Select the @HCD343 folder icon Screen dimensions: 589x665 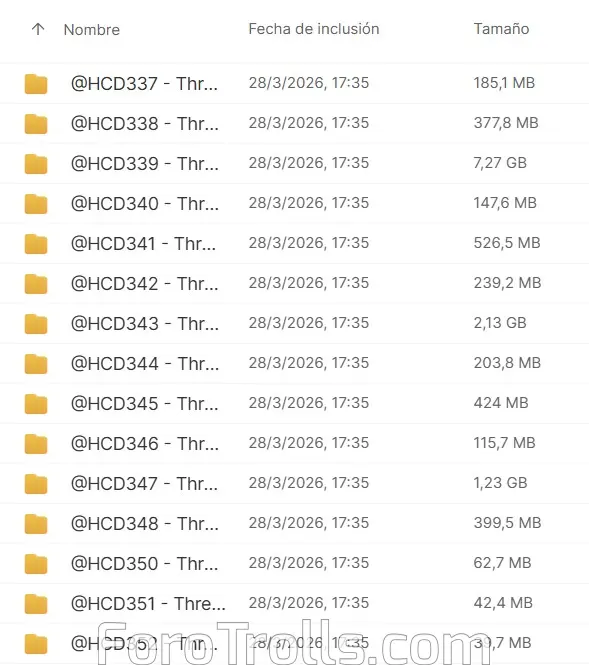(36, 324)
